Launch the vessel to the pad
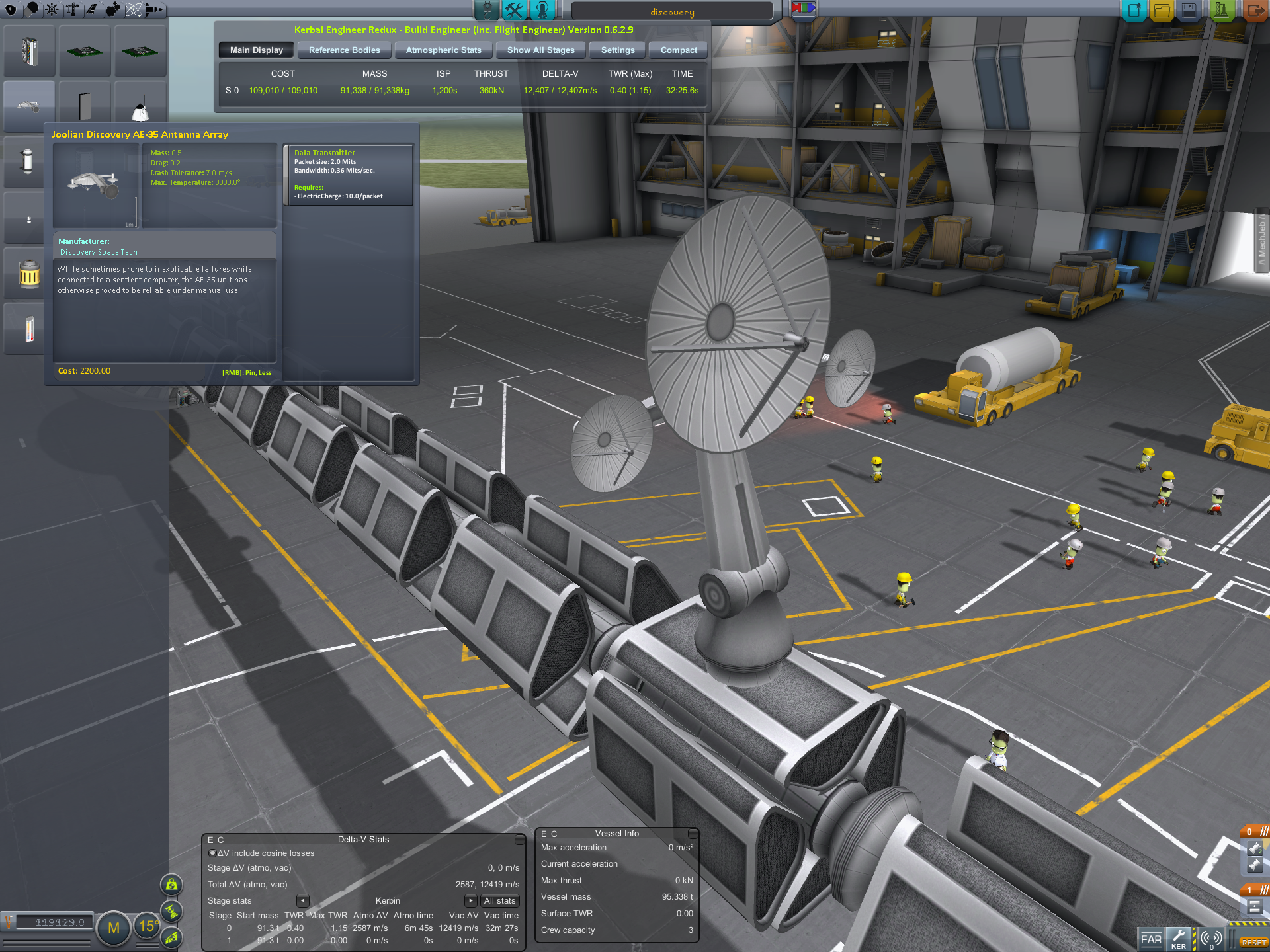Viewport: 1270px width, 952px height. pos(1221,10)
